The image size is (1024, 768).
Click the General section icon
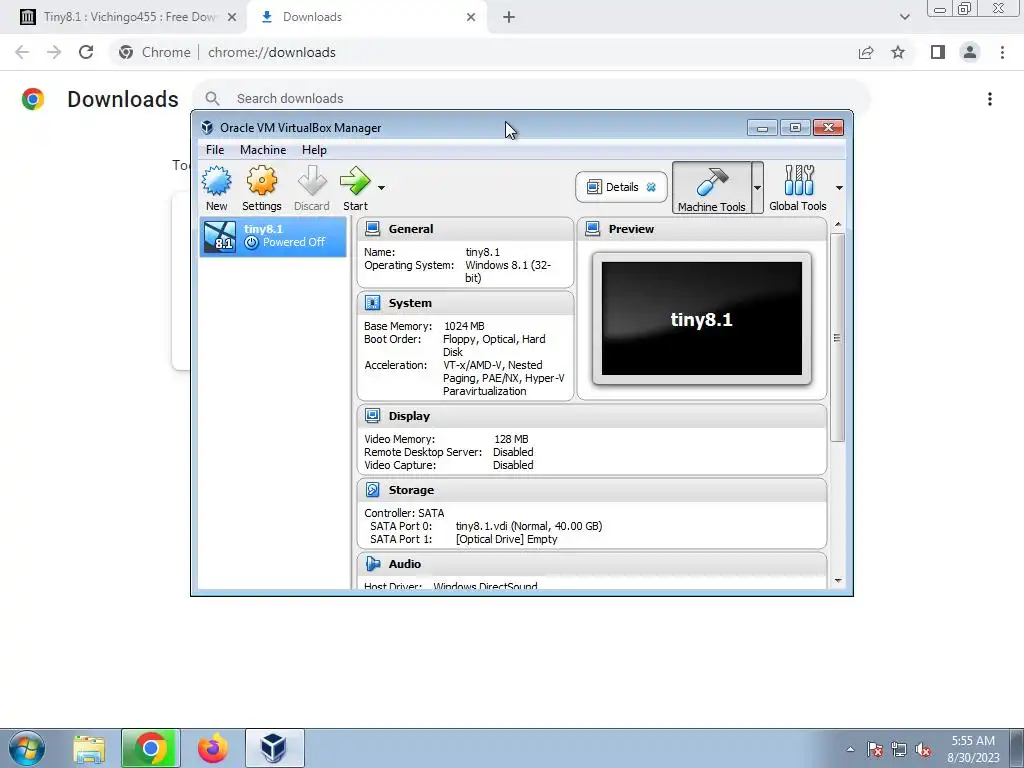372,229
